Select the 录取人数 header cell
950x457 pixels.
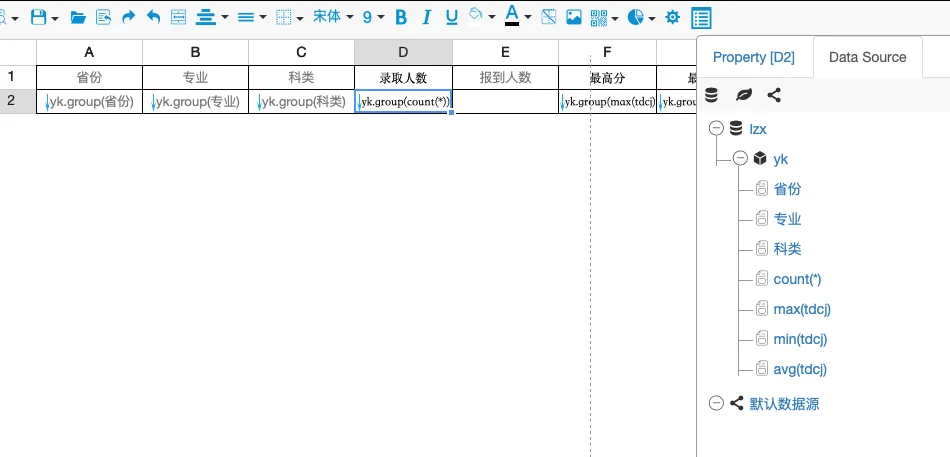coord(404,77)
